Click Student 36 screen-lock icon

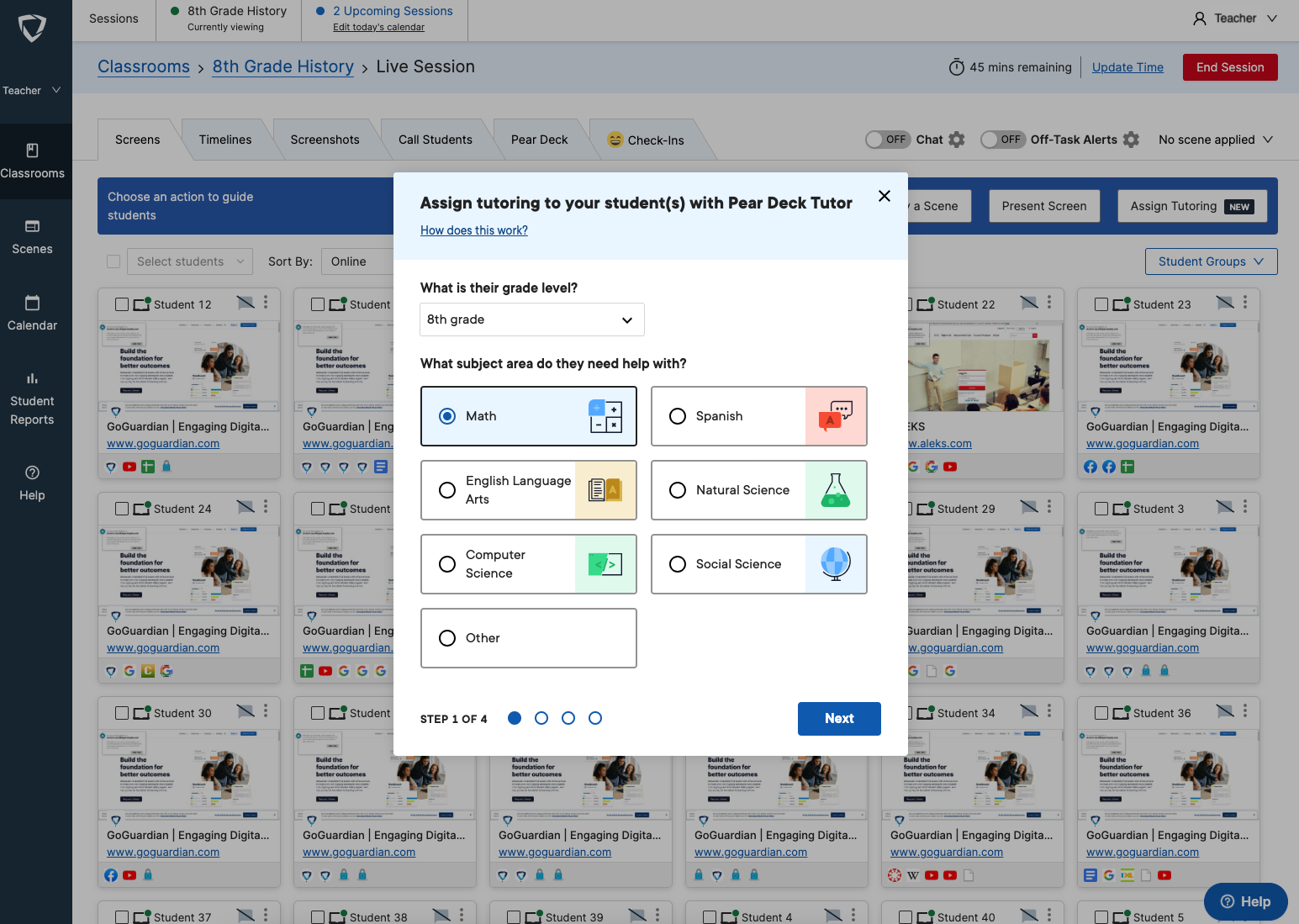1225,711
